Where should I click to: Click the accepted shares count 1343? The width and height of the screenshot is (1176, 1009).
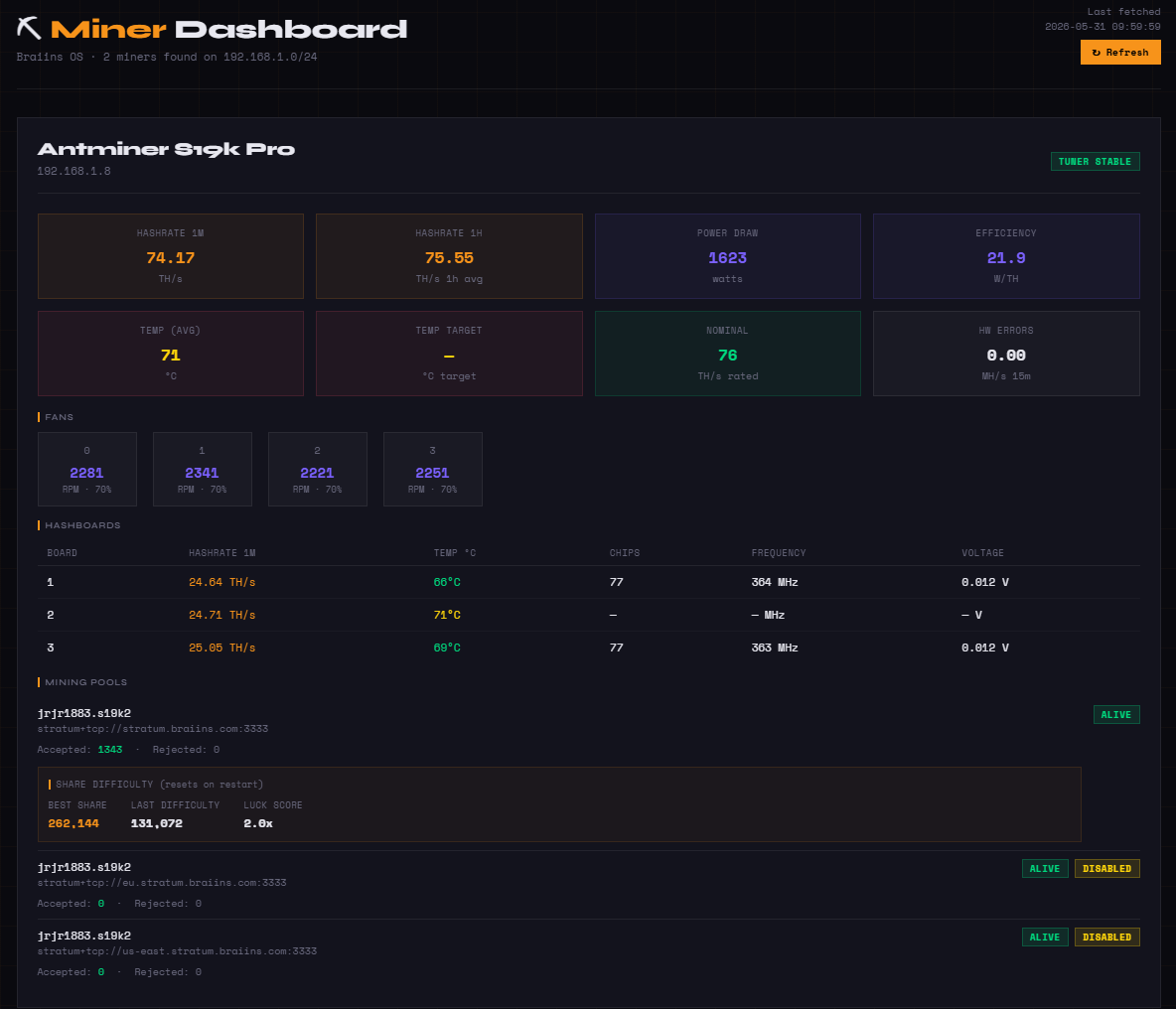point(110,750)
